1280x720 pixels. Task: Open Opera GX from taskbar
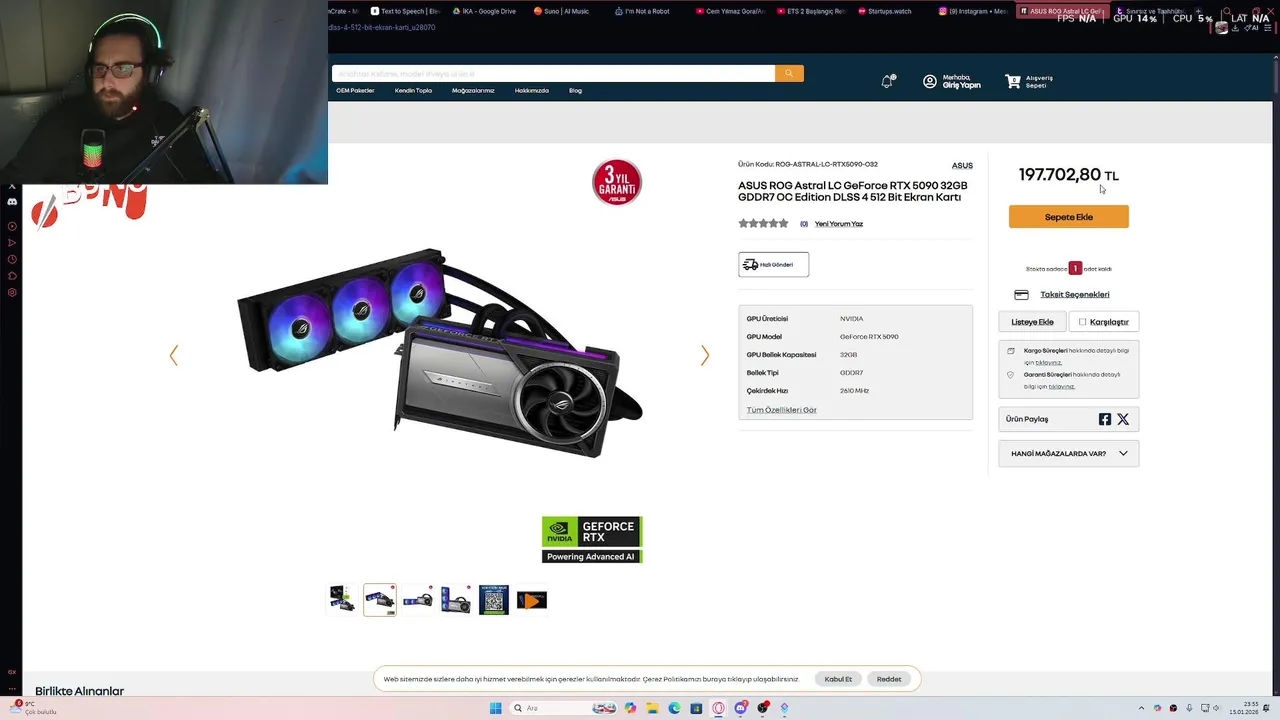pos(718,708)
